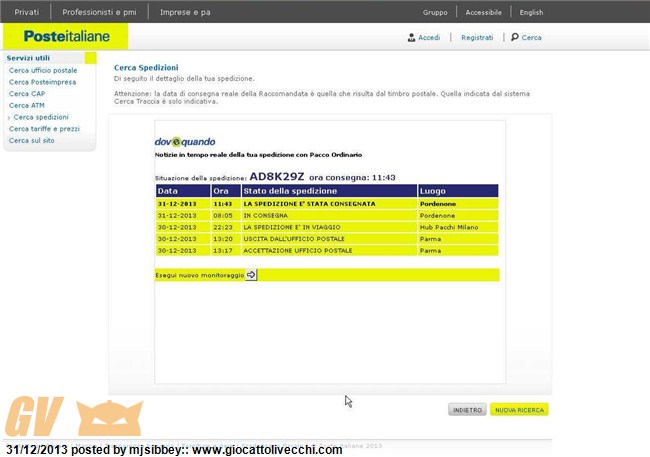Click the Posteitaliane logo
The height and width of the screenshot is (457, 650).
65,37
